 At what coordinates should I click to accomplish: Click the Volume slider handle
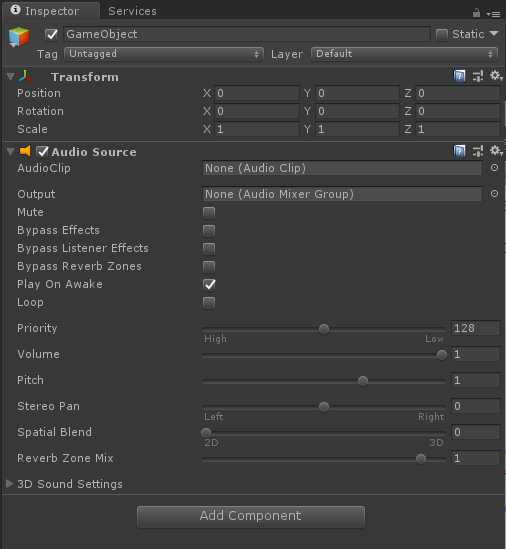pyautogui.click(x=442, y=355)
